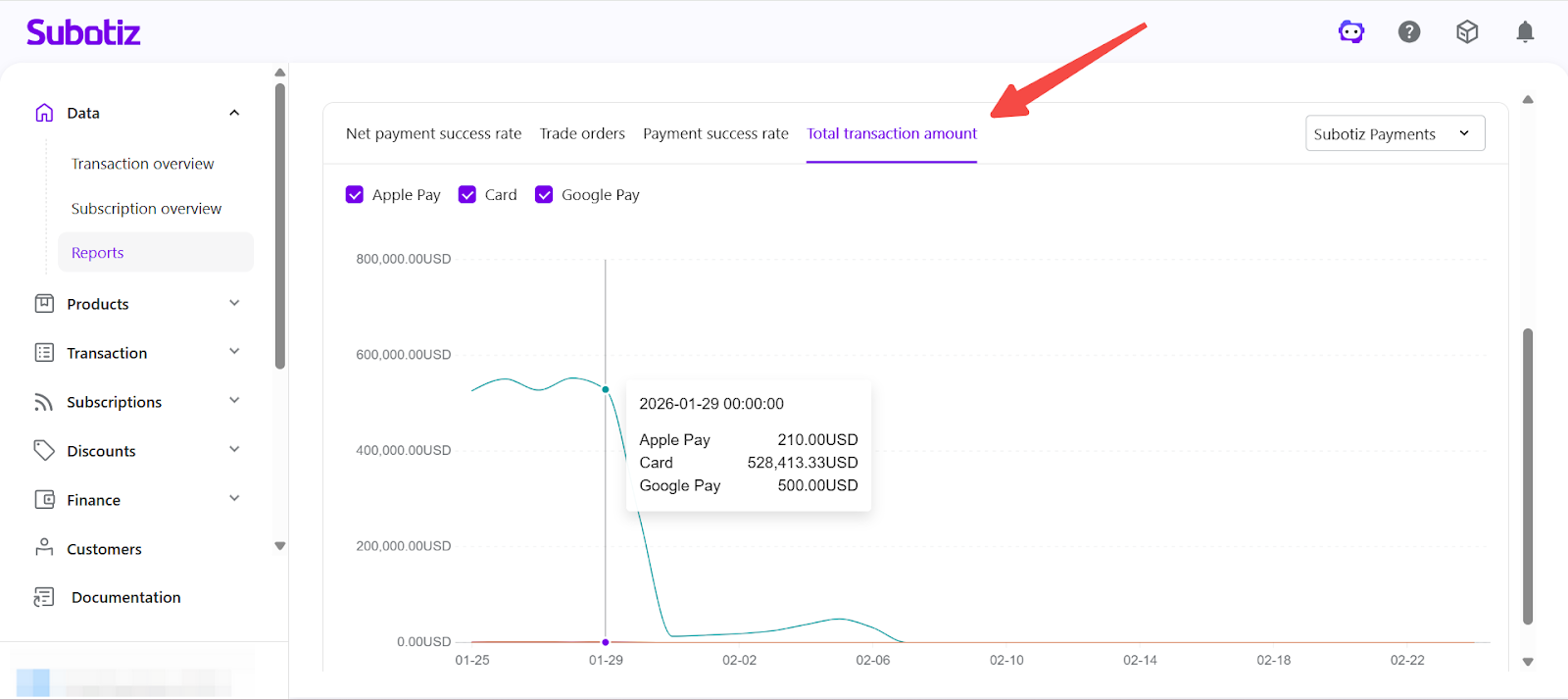Open the cube package icon
The width and height of the screenshot is (1568, 700).
tap(1467, 32)
